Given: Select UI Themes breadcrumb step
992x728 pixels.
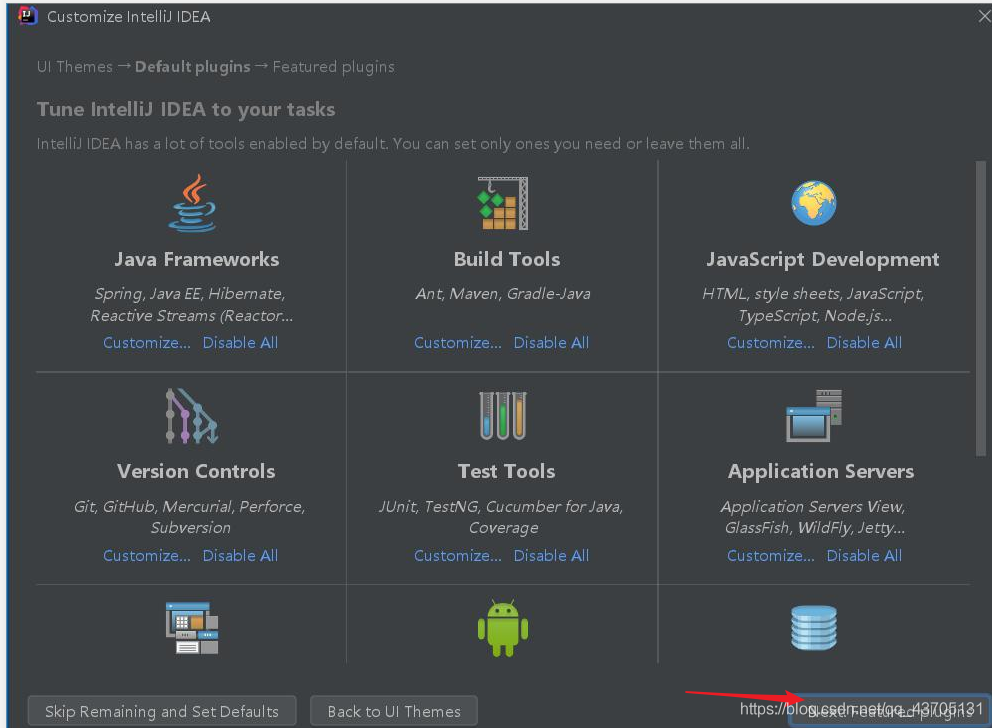Looking at the screenshot, I should [75, 66].
